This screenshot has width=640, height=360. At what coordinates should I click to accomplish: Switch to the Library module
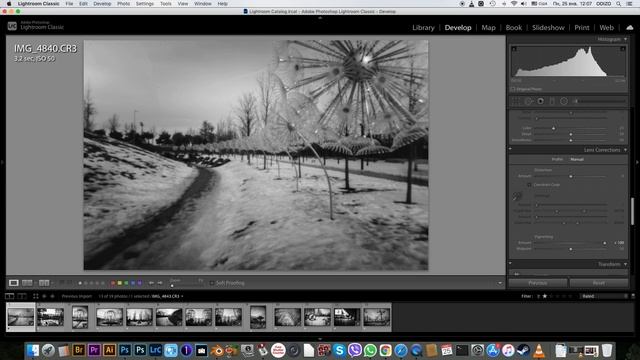(423, 28)
